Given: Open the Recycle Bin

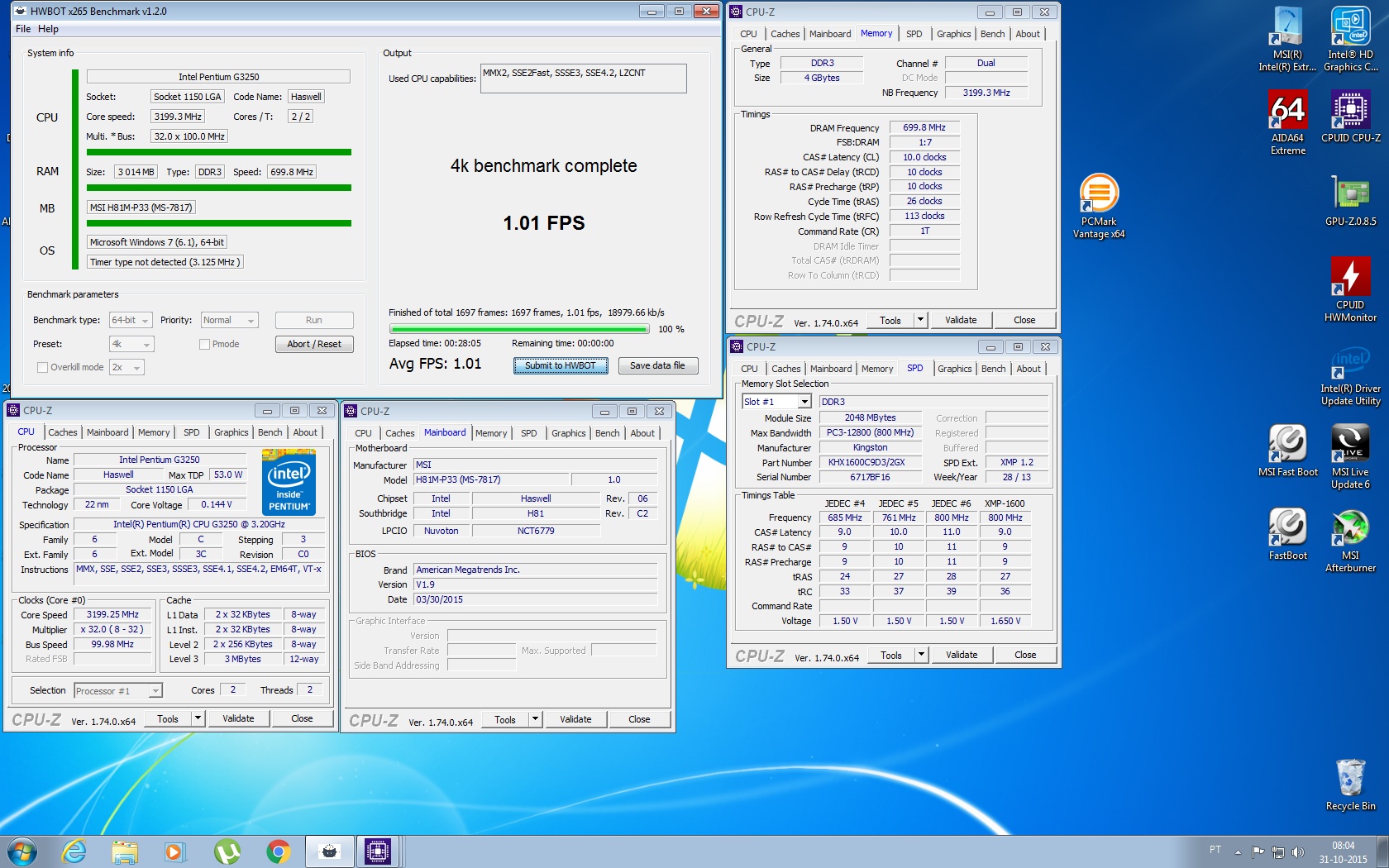Looking at the screenshot, I should point(1351,785).
